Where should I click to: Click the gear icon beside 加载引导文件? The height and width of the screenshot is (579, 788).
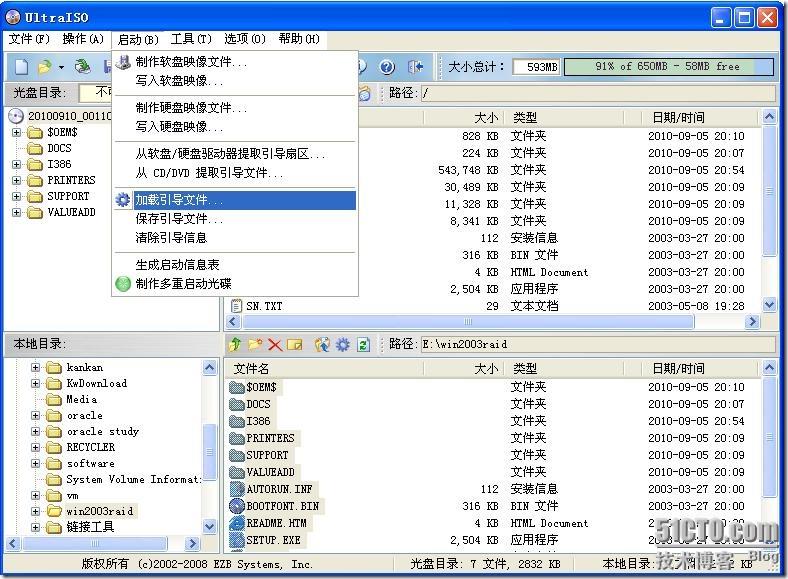[x=123, y=200]
